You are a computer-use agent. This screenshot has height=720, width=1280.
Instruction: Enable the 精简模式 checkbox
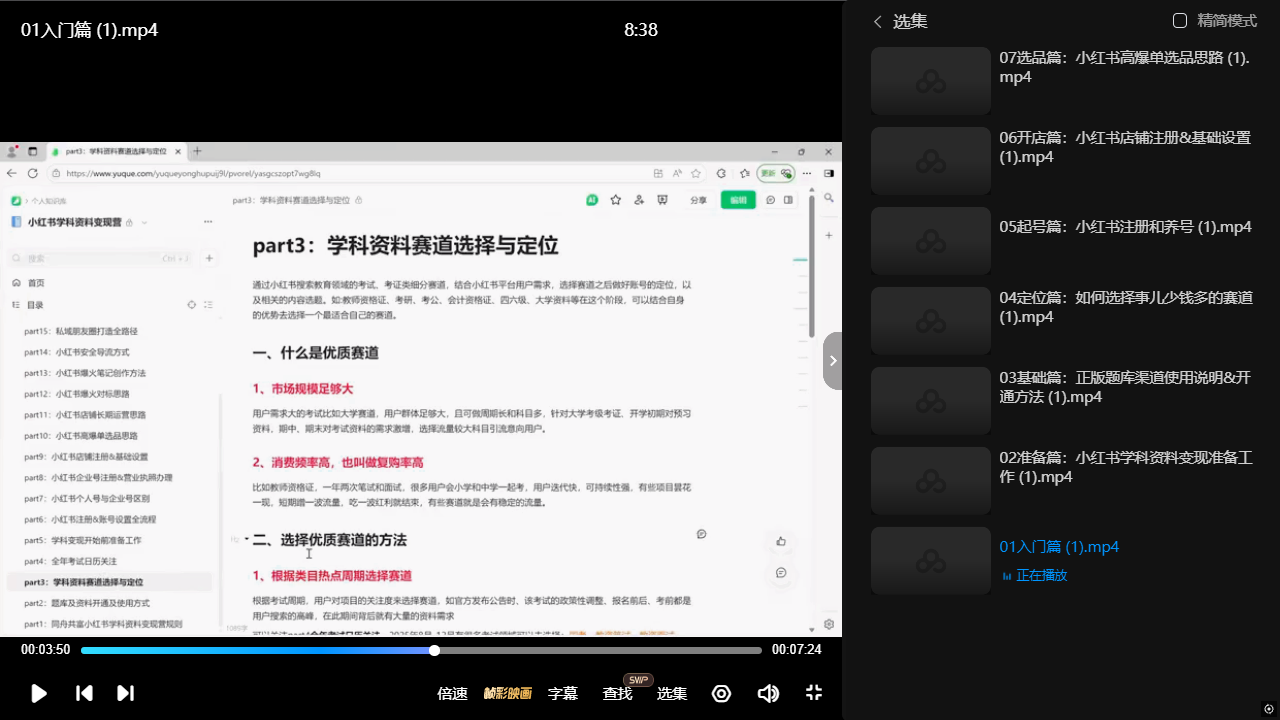(1180, 21)
